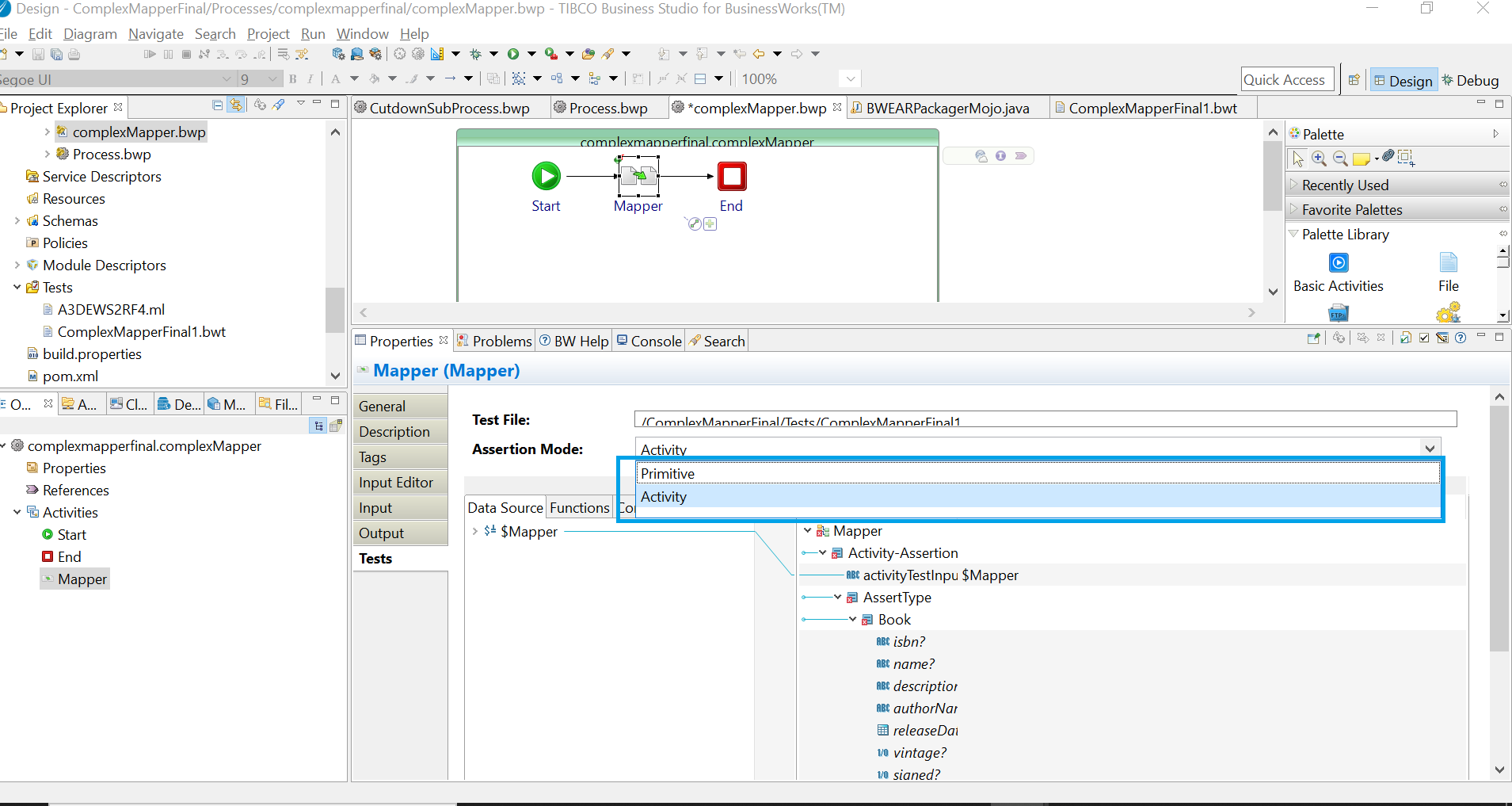Switch to the Debug perspective
Image resolution: width=1512 pixels, height=806 pixels.
pos(1471,80)
